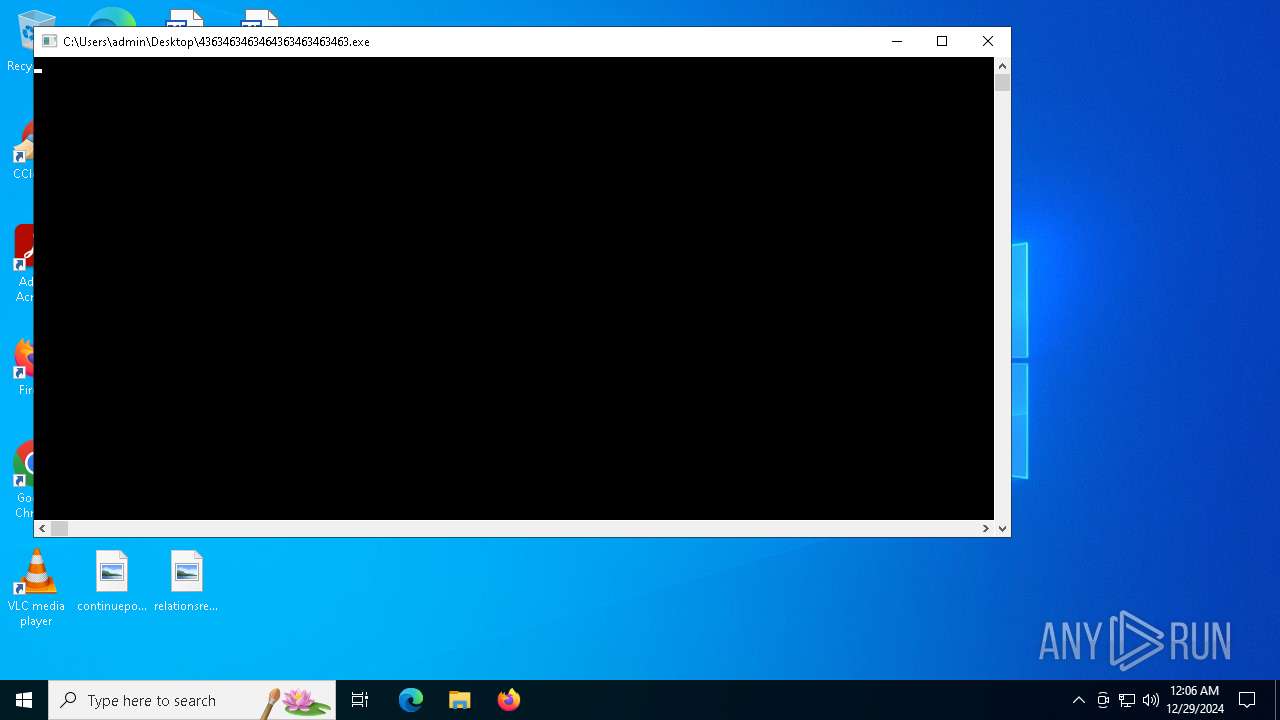The image size is (1280, 720).
Task: Click the vertical scrollbar thumb
Action: (x=1002, y=83)
